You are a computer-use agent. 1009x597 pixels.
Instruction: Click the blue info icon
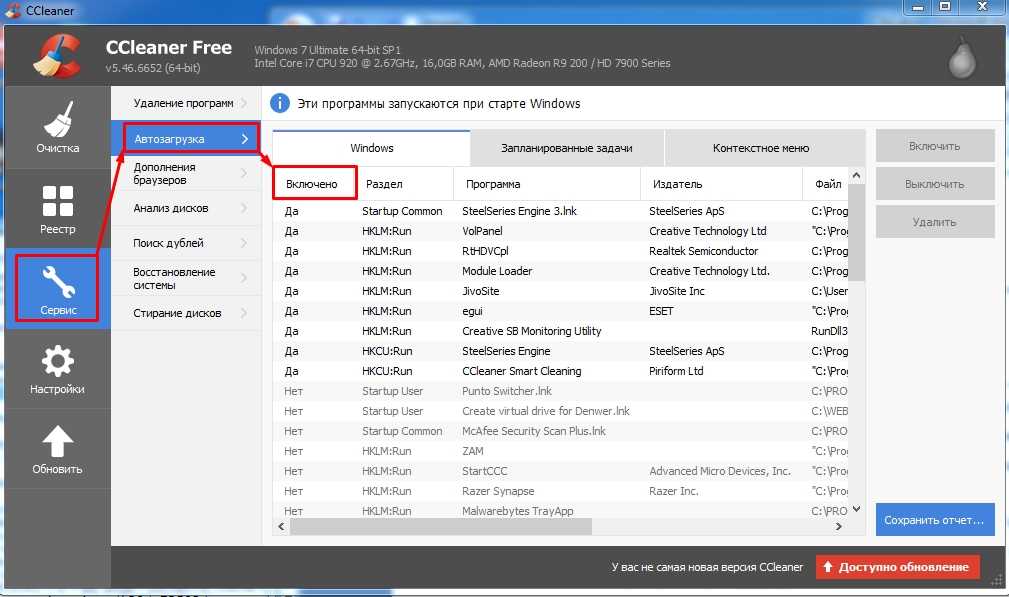click(280, 103)
